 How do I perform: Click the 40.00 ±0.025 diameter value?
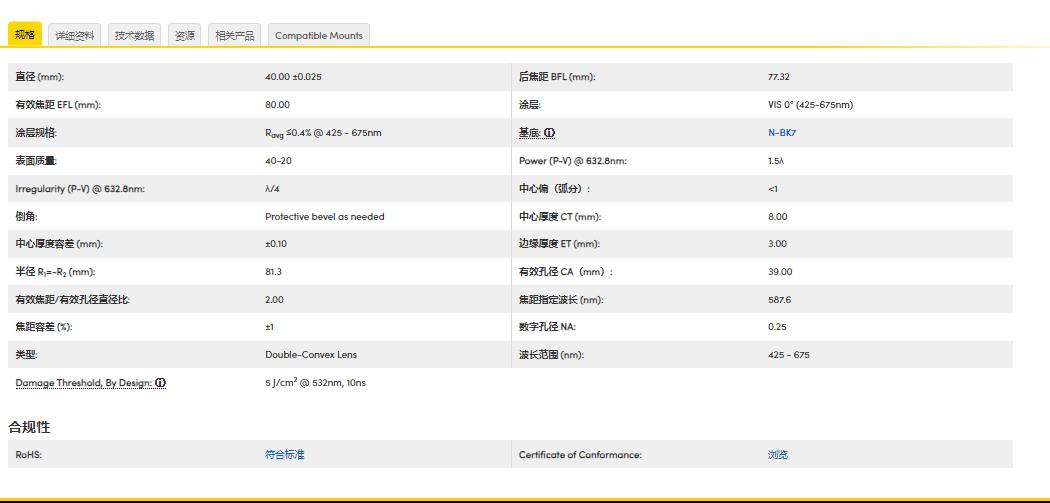click(293, 77)
